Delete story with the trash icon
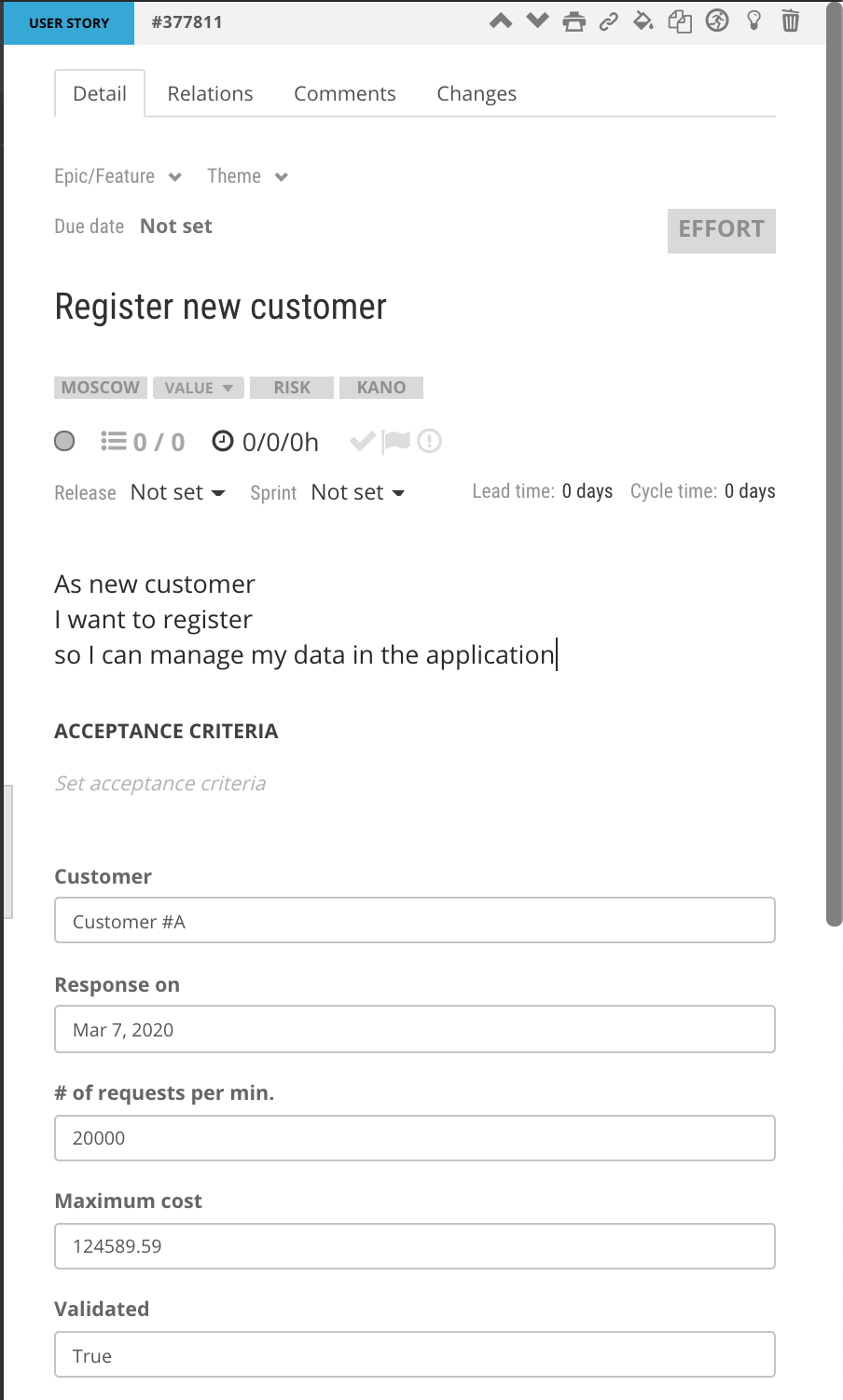The height and width of the screenshot is (1400, 843). pos(791,21)
